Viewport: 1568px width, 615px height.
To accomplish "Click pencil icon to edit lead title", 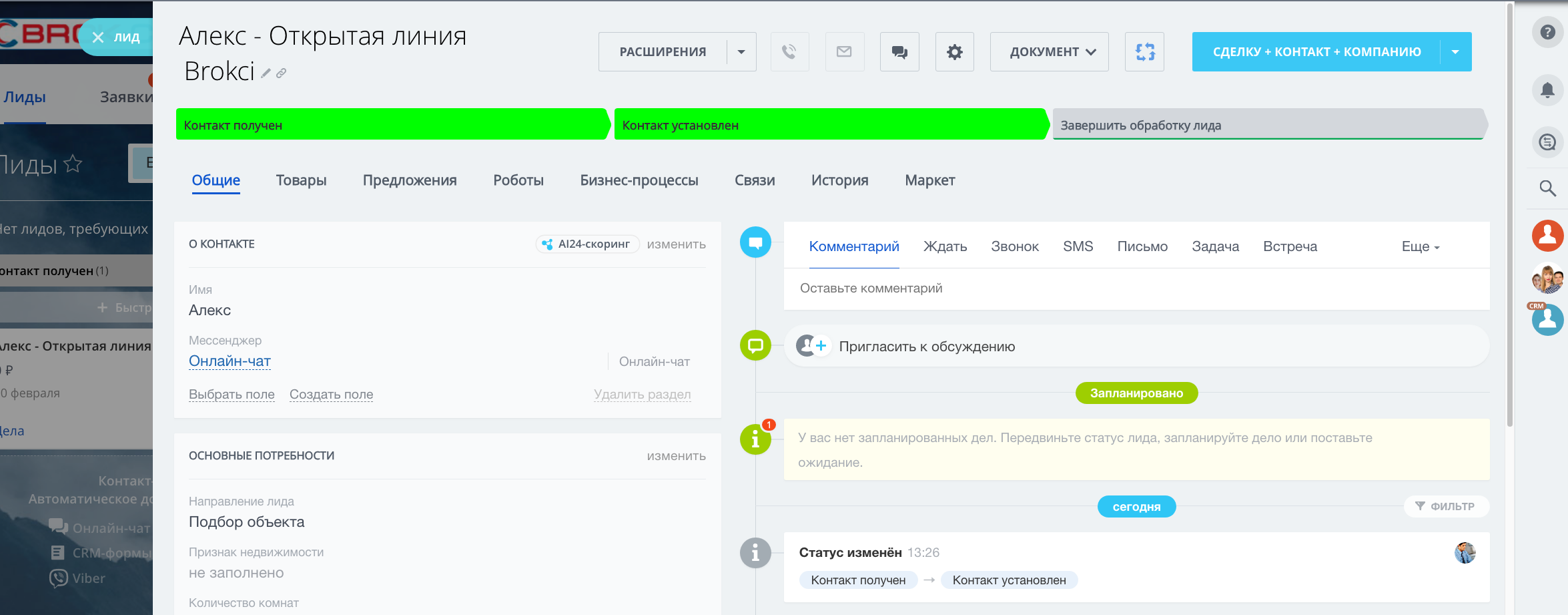I will [266, 73].
